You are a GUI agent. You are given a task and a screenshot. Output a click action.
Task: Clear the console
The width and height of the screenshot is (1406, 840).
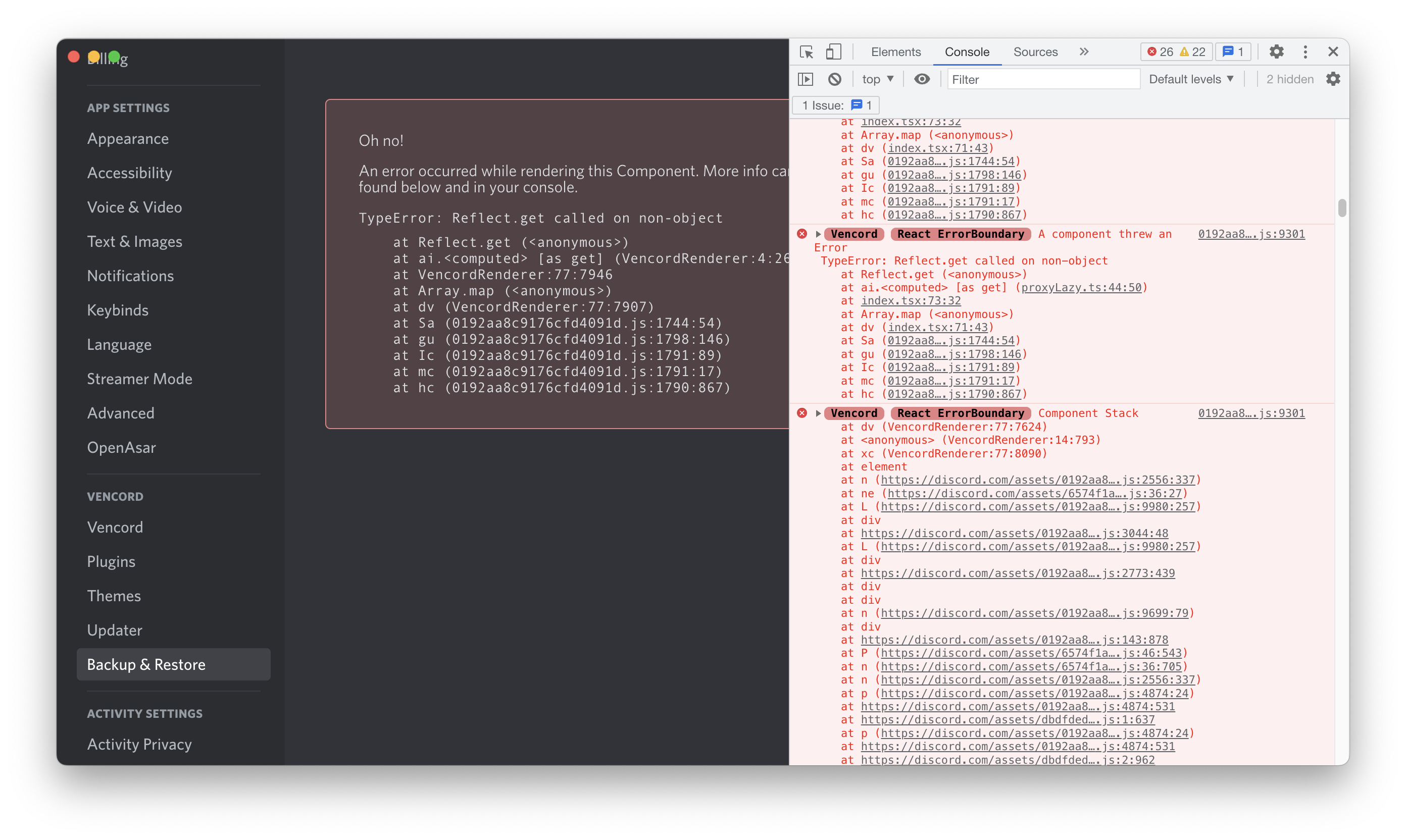click(834, 79)
